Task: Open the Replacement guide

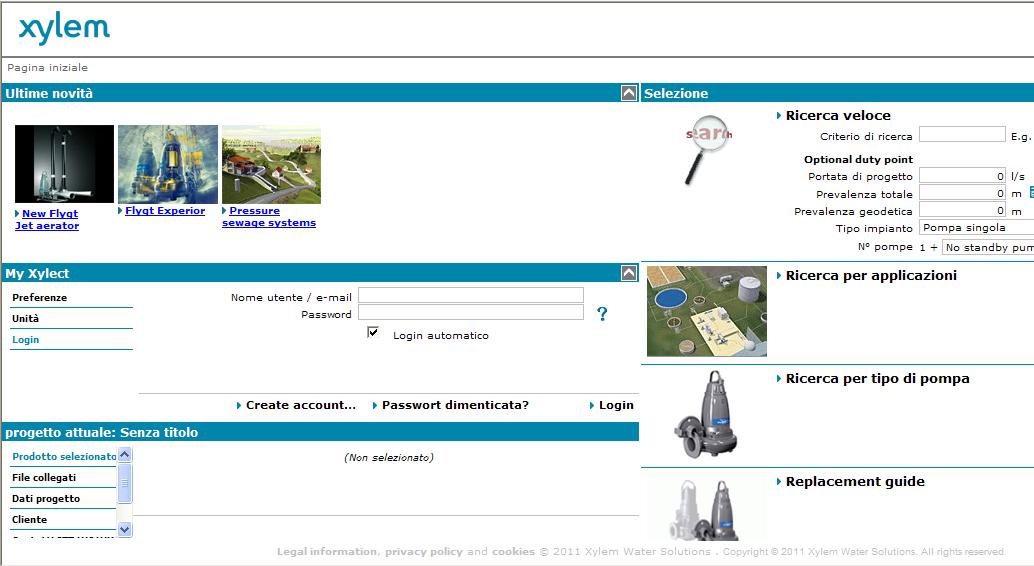Action: [x=855, y=482]
